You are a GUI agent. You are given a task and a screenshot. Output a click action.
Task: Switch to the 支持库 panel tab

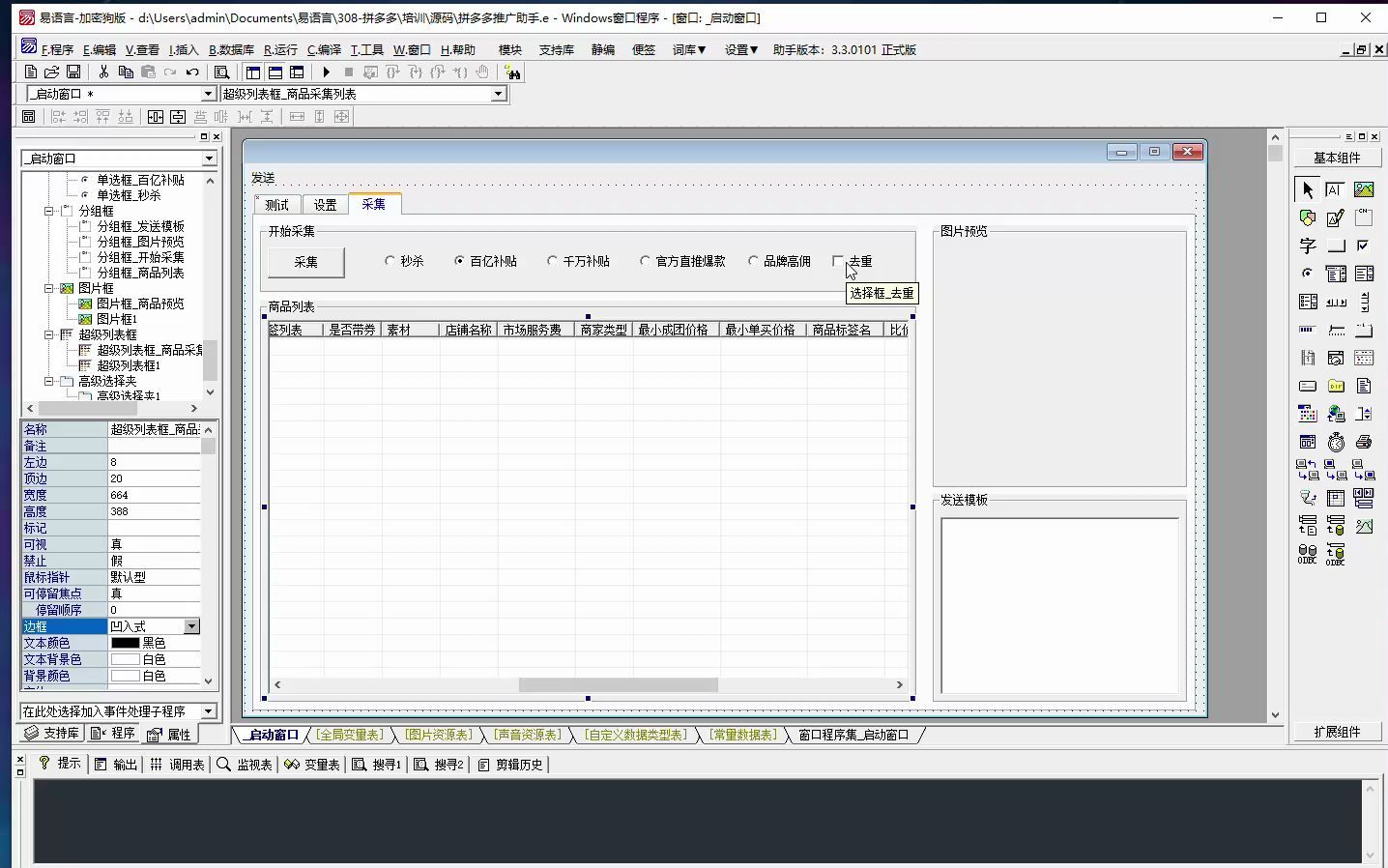coord(52,734)
